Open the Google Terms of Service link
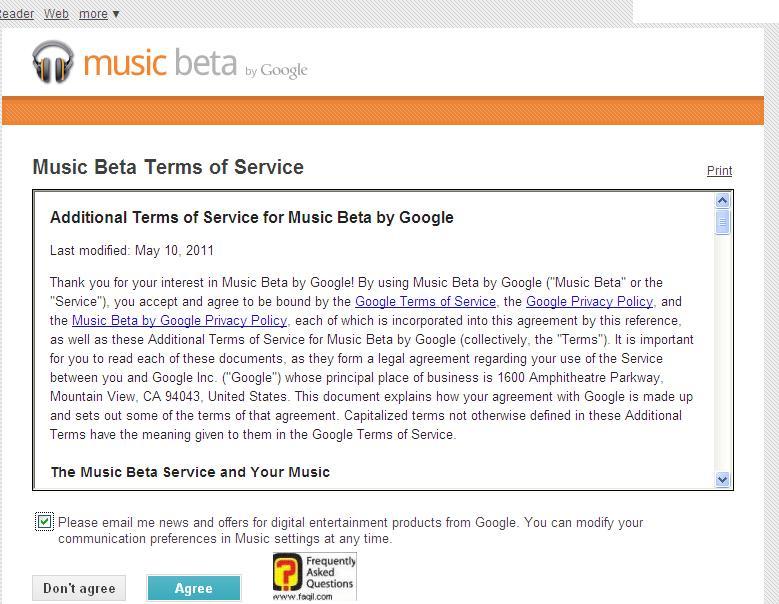This screenshot has width=779, height=604. point(425,301)
